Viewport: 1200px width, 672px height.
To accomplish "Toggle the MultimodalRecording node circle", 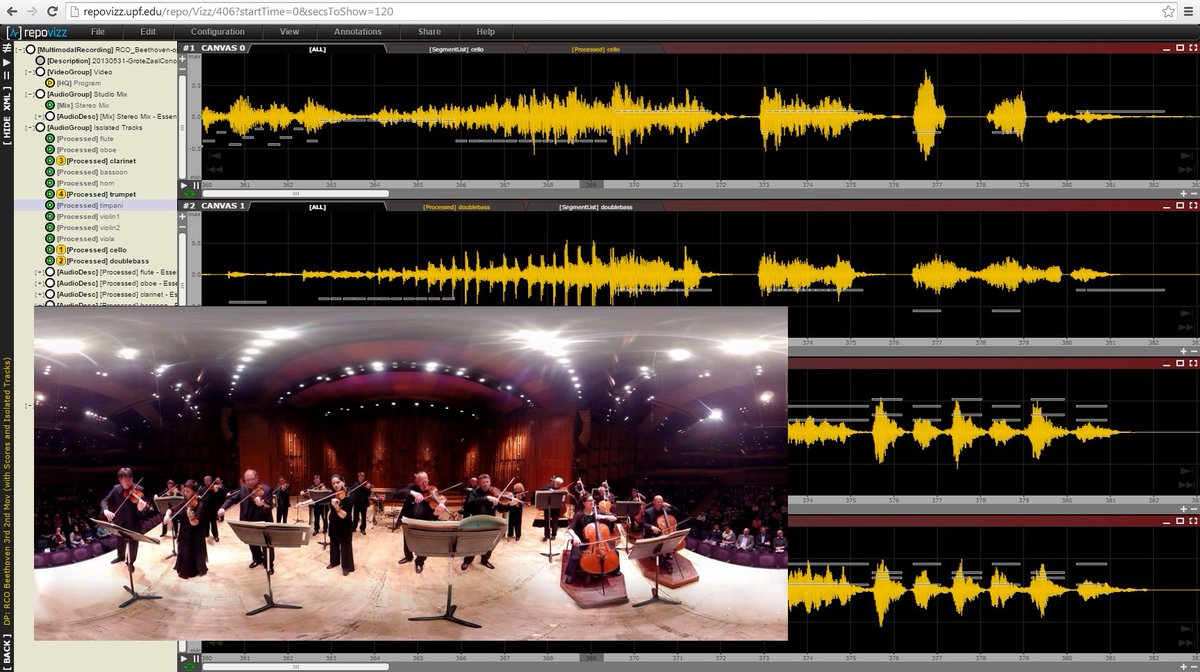I will point(31,49).
